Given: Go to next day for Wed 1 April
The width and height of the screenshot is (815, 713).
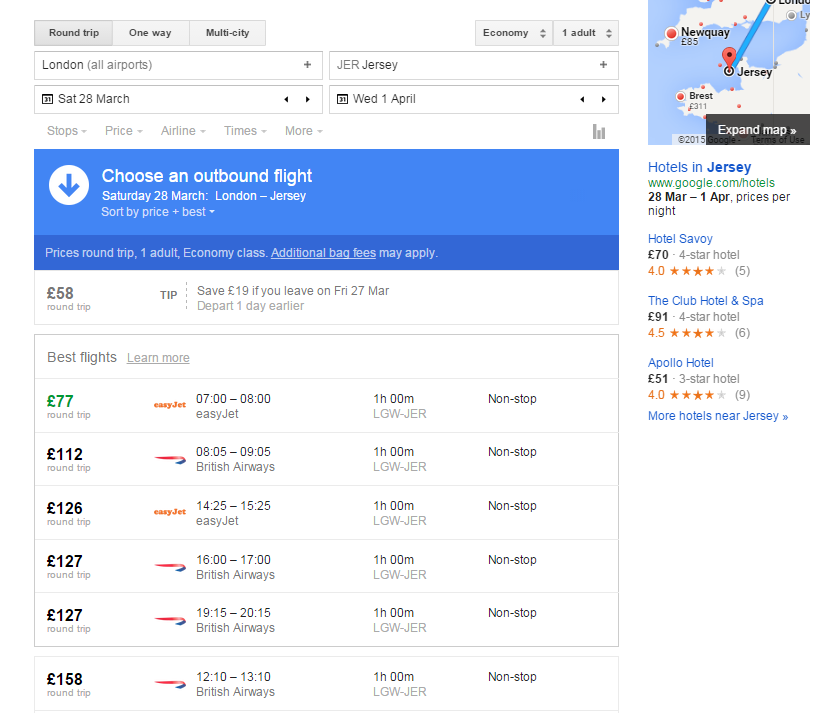Looking at the screenshot, I should click(x=603, y=99).
